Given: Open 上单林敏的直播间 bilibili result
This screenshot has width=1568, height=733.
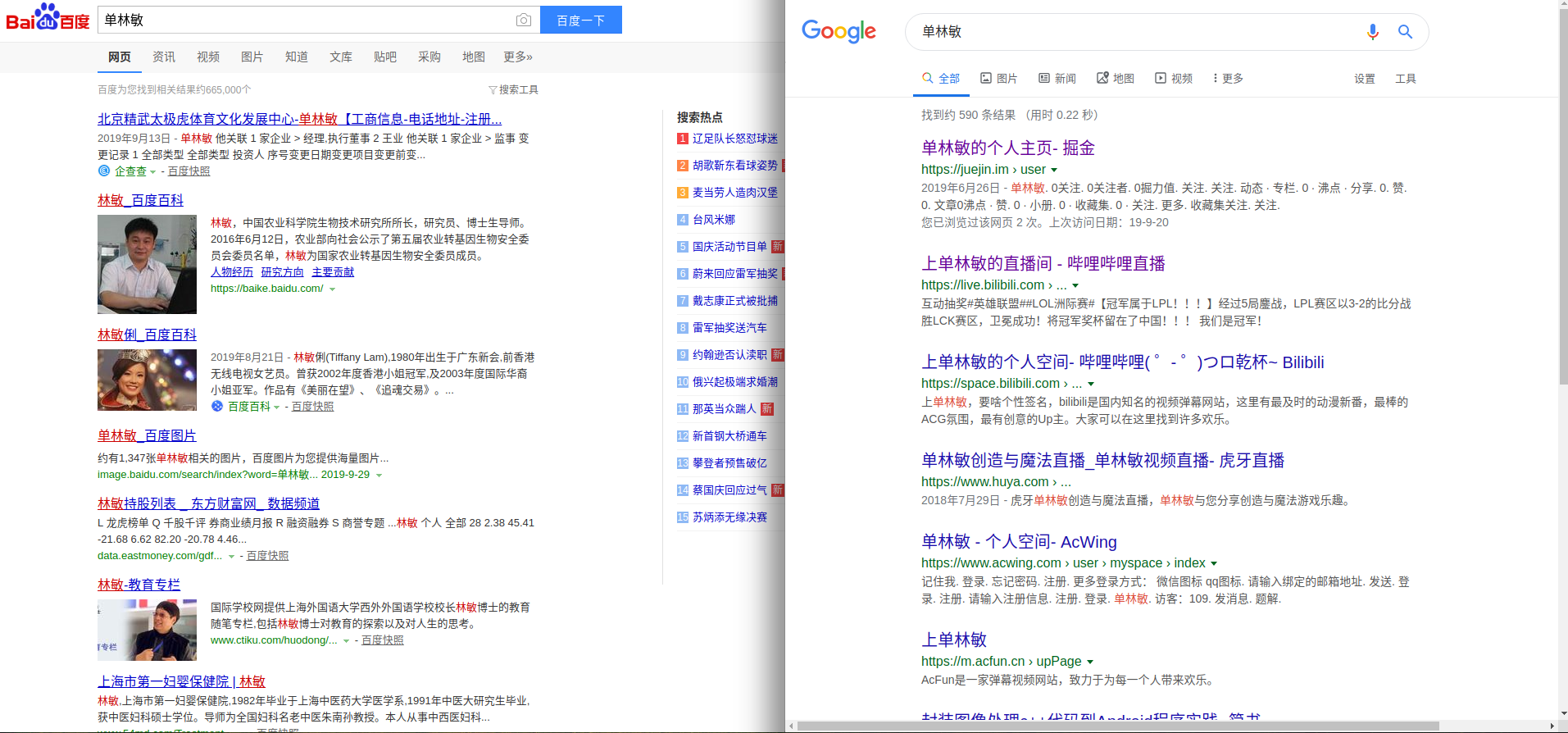Looking at the screenshot, I should tap(1043, 263).
